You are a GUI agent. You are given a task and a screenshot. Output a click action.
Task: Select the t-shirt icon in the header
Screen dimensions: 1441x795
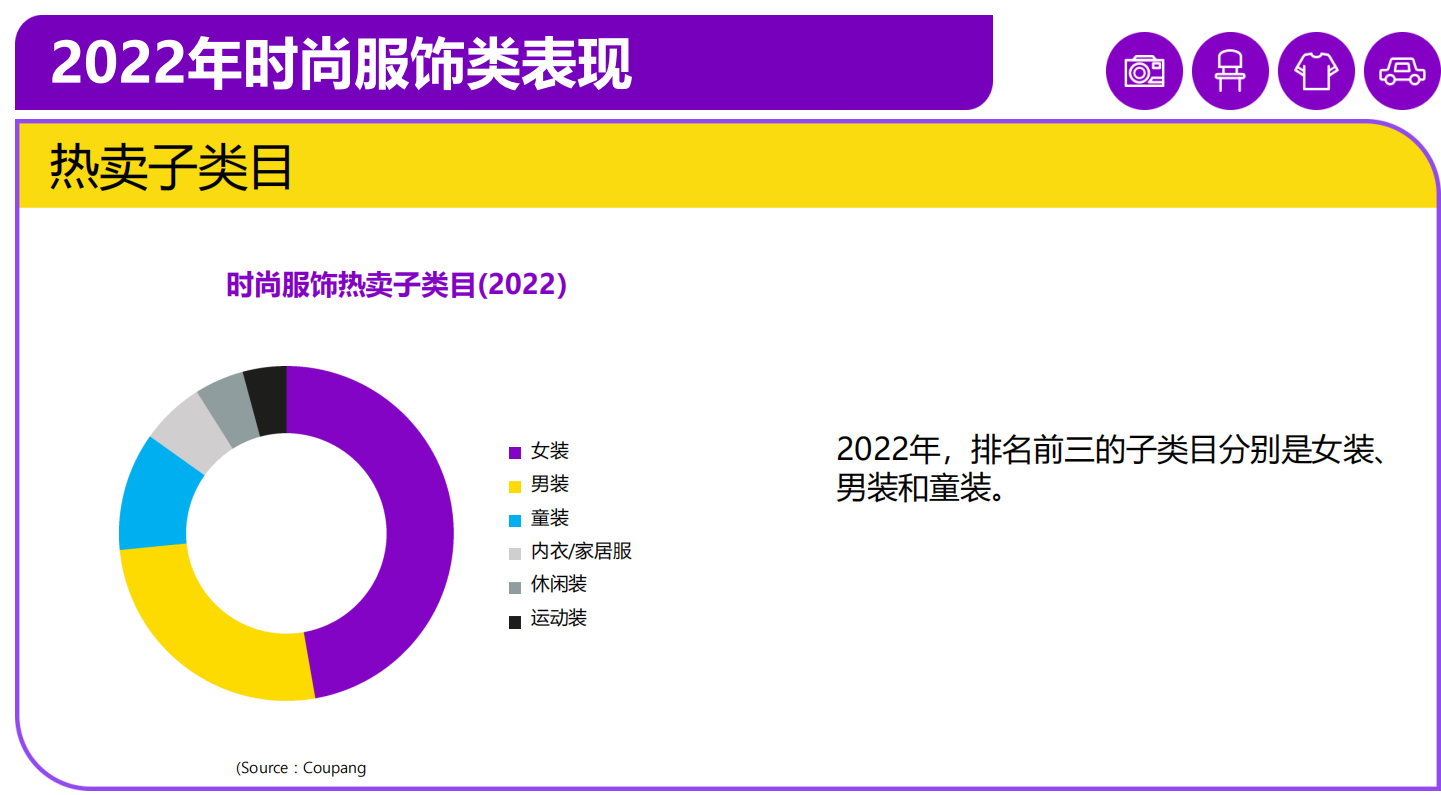pos(1316,70)
